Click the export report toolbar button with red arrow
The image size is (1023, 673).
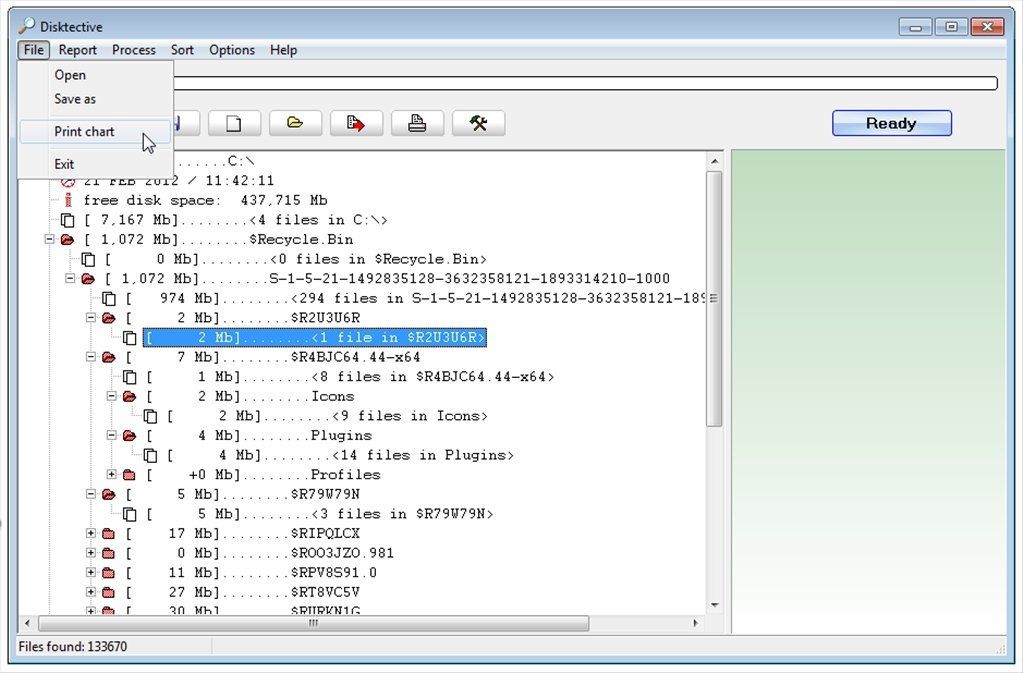[x=356, y=123]
